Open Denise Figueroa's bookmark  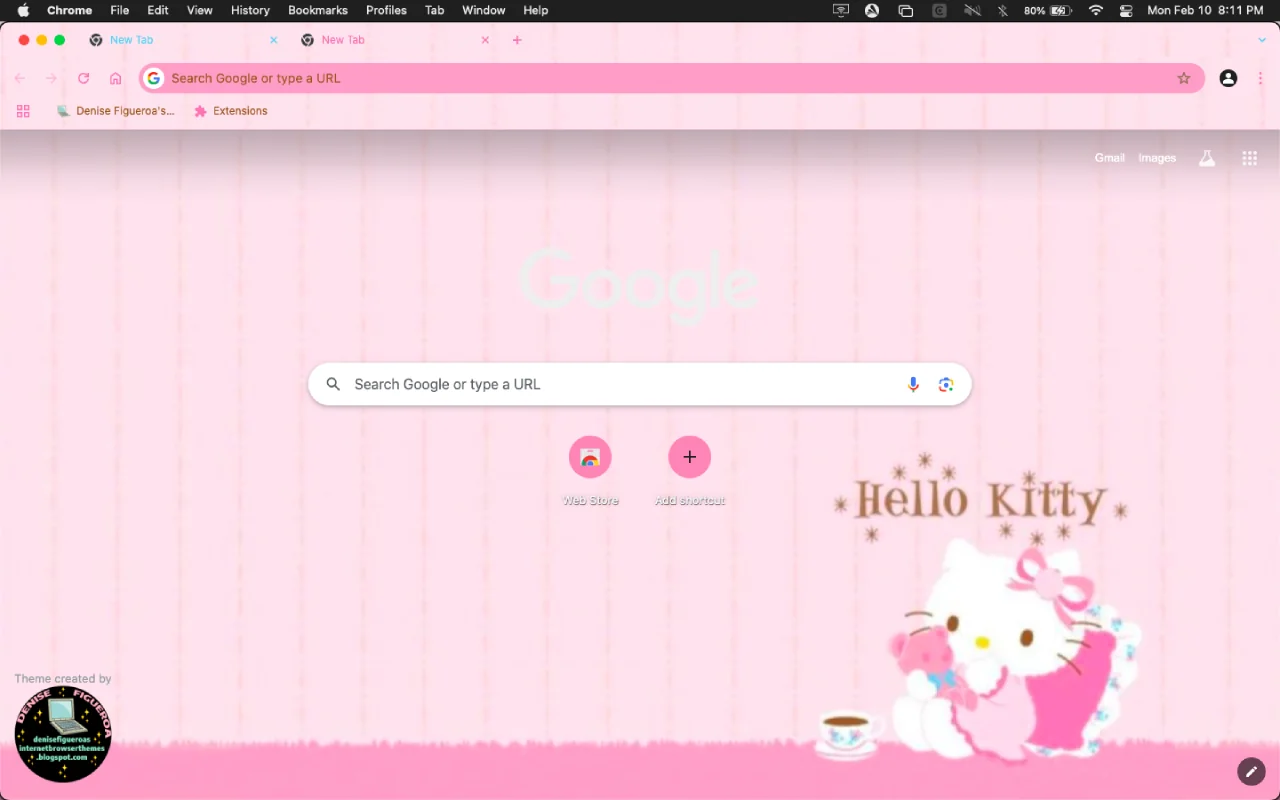(x=115, y=111)
